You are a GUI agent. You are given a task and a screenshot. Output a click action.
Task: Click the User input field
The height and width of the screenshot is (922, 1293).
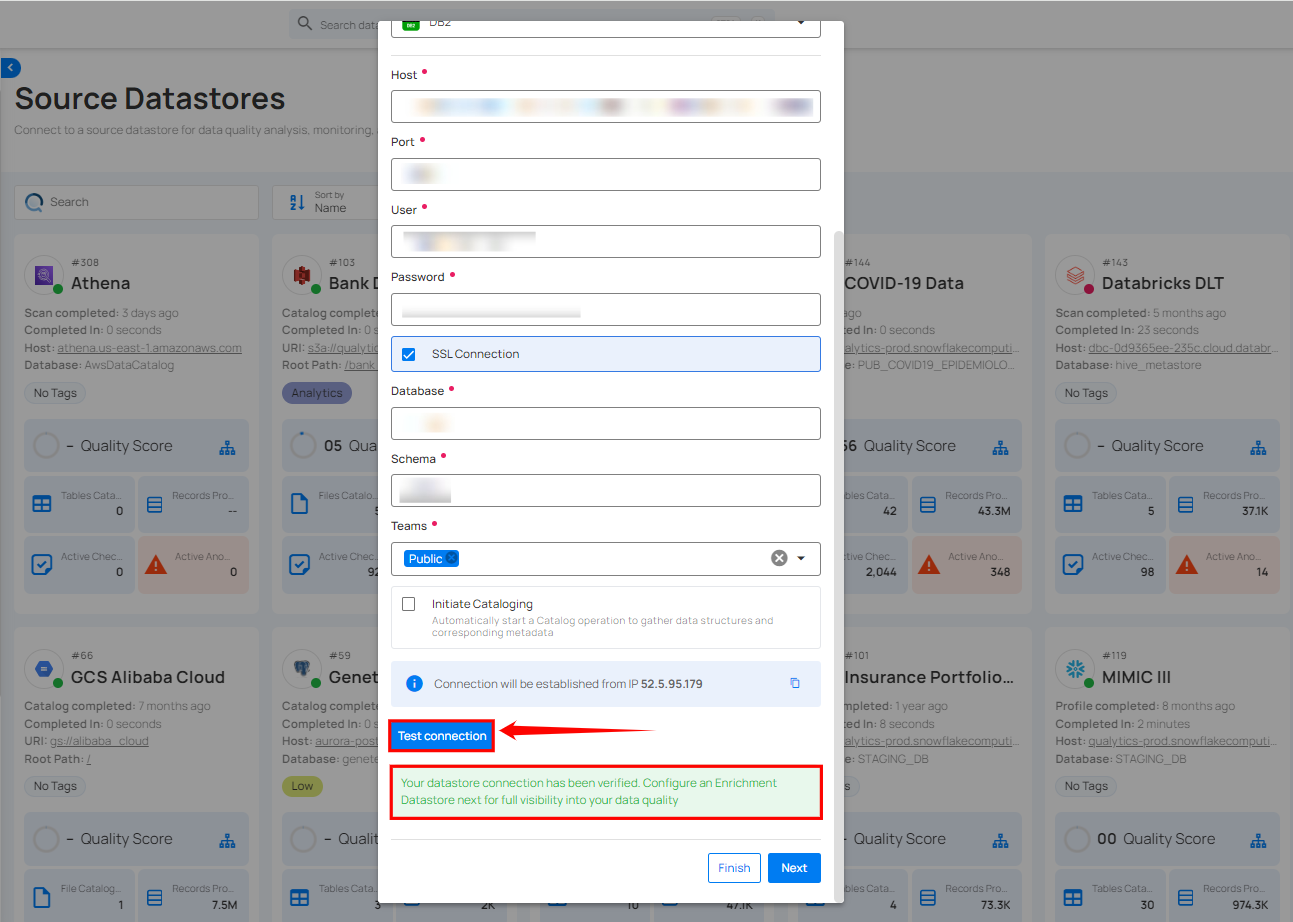click(605, 241)
